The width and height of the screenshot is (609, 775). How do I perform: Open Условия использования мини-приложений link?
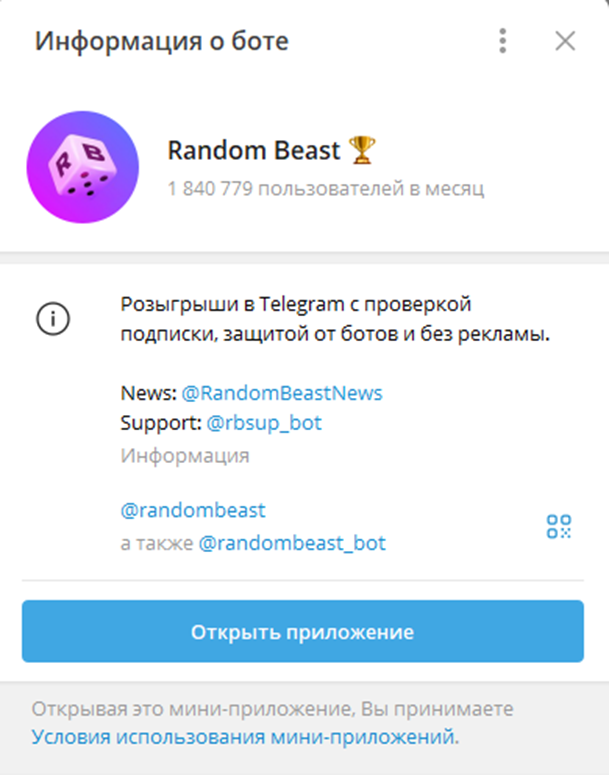click(245, 737)
